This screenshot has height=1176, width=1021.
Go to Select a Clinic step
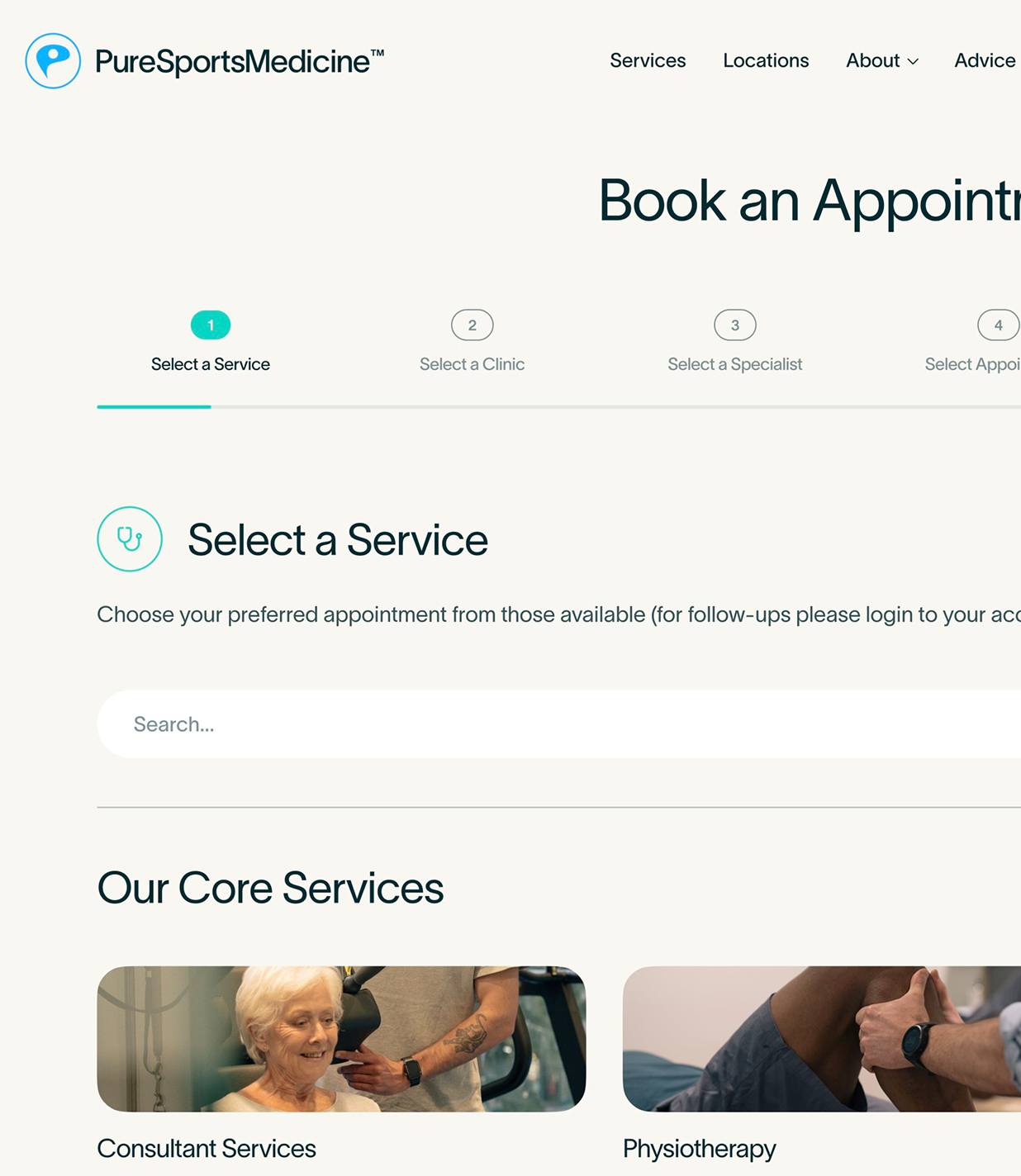coord(473,364)
